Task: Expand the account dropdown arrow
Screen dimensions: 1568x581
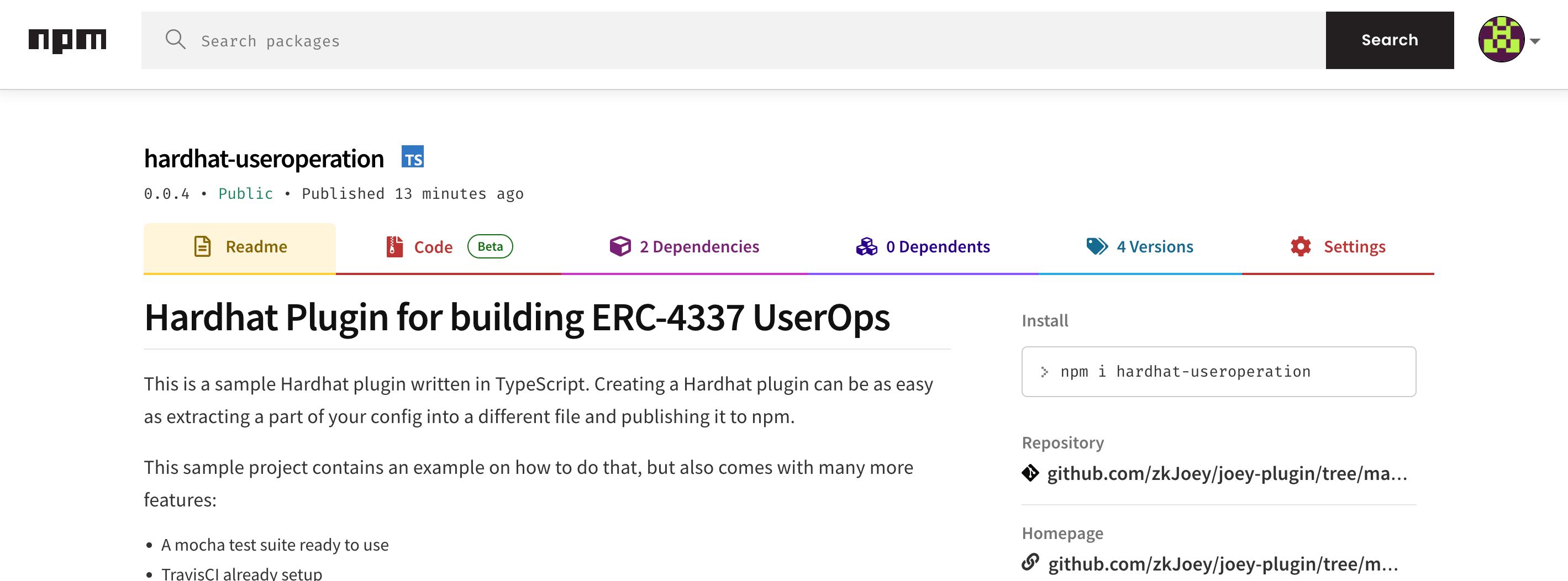Action: (1535, 41)
